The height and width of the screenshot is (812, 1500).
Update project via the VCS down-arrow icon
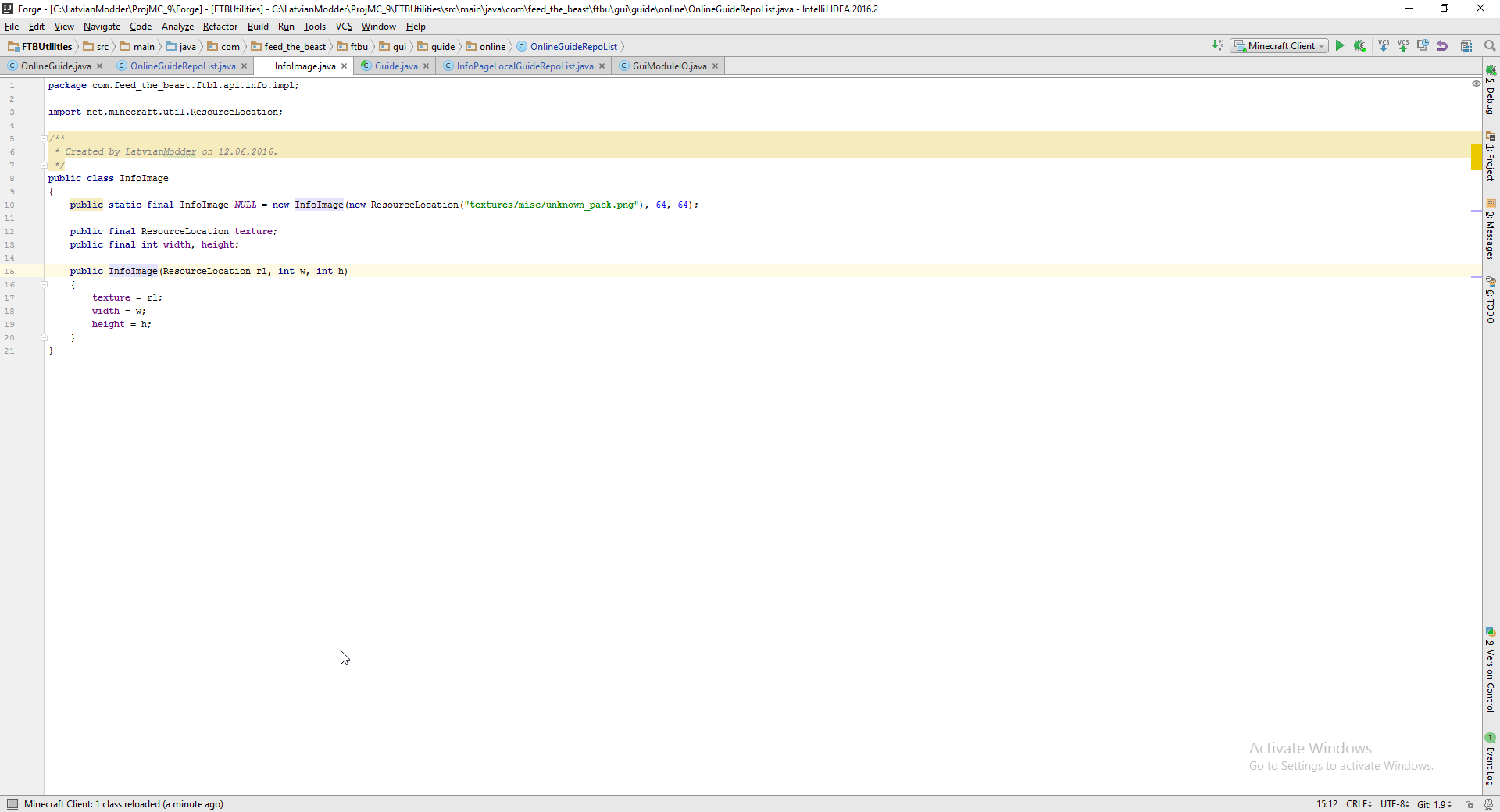1384,46
